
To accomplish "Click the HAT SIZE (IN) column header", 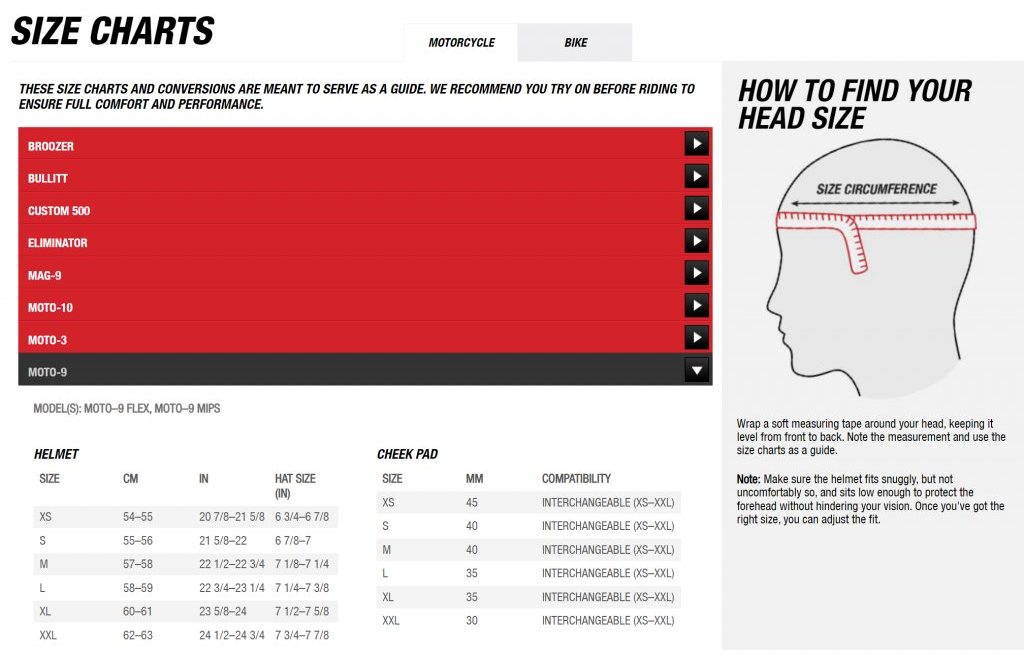I will click(295, 486).
